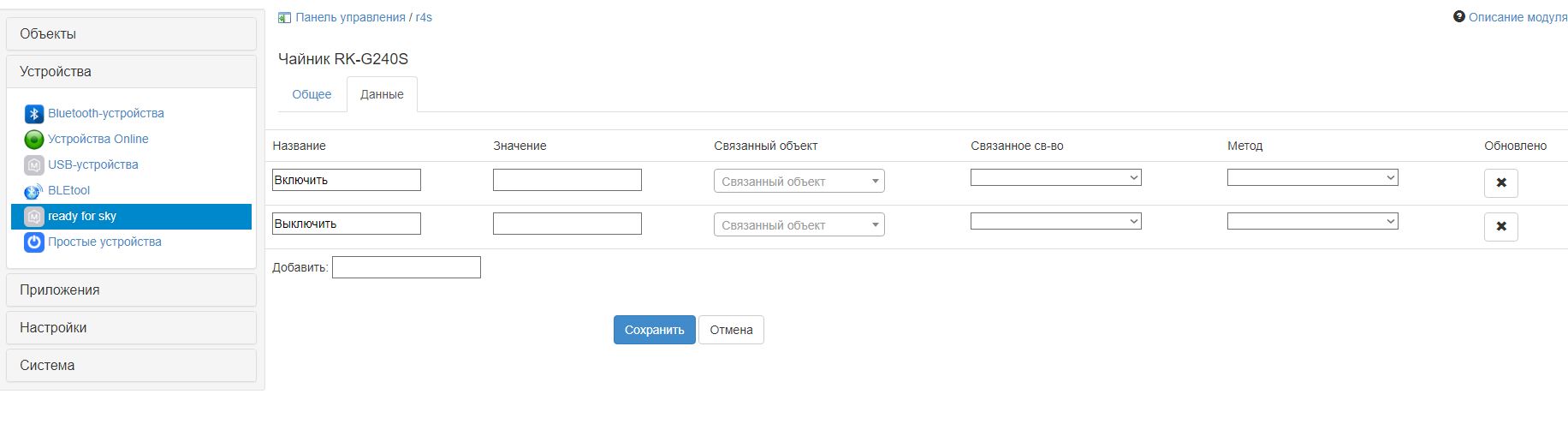
Task: Click the Bluetooth-устройства icon in the sidebar
Action: point(34,114)
